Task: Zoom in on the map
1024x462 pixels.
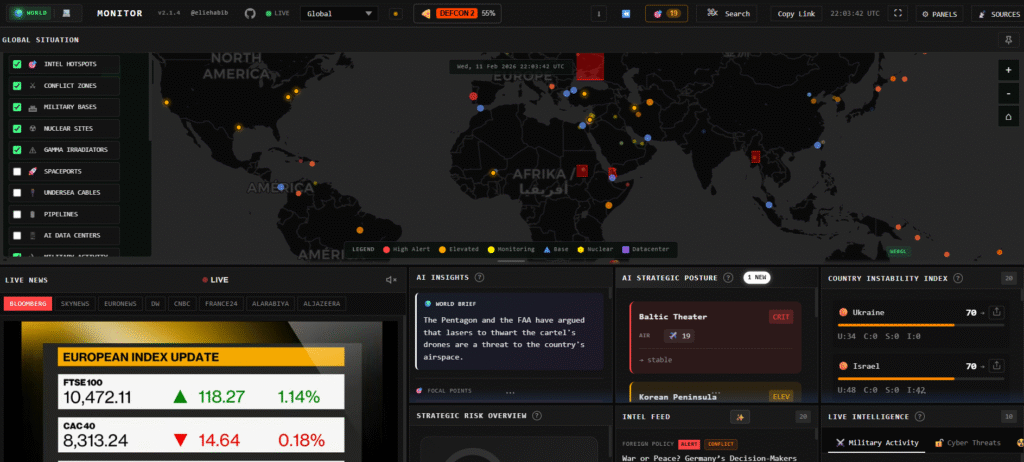Action: pos(1007,70)
